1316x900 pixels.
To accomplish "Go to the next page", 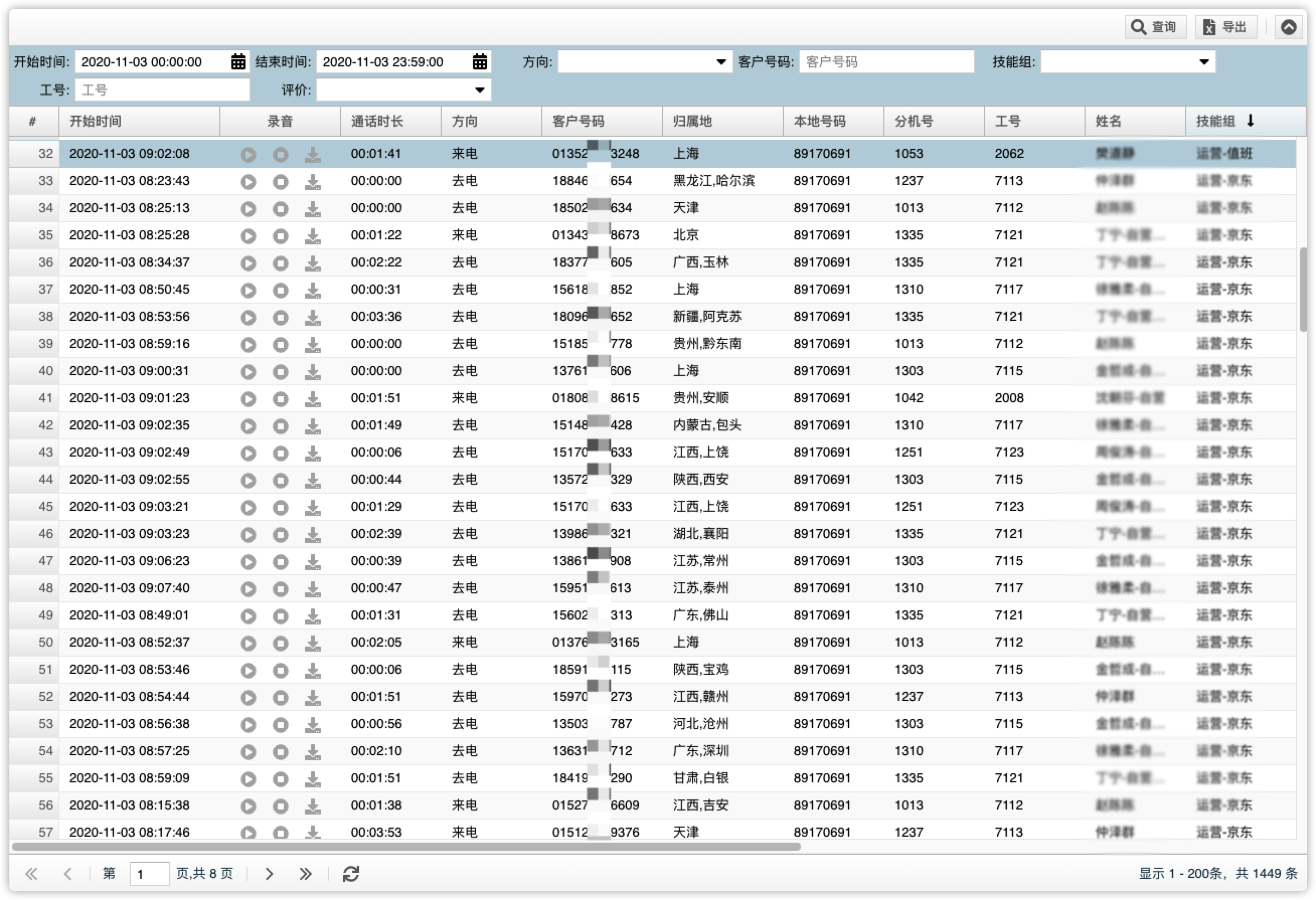I will pos(270,874).
